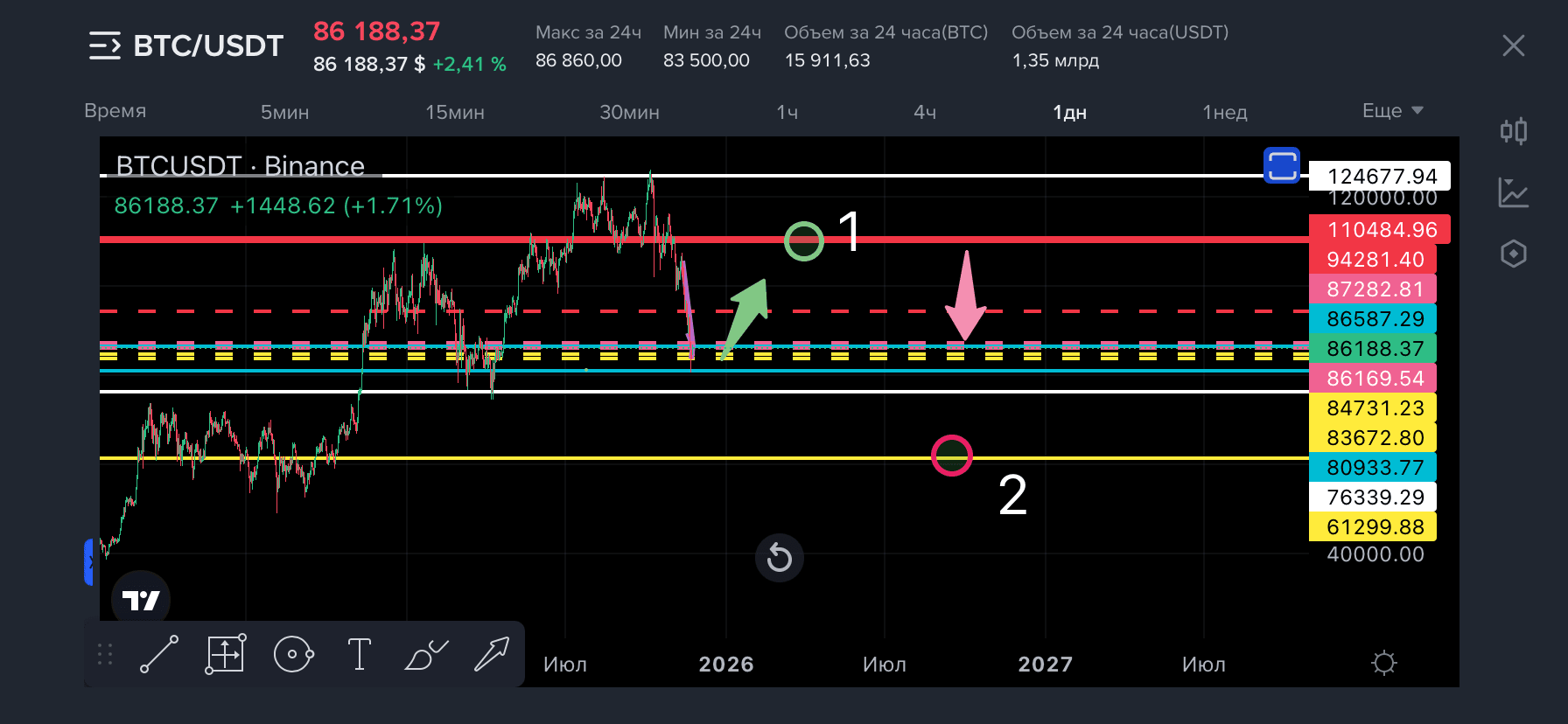
Task: Click the red 110484.96 price label
Action: 1380,229
